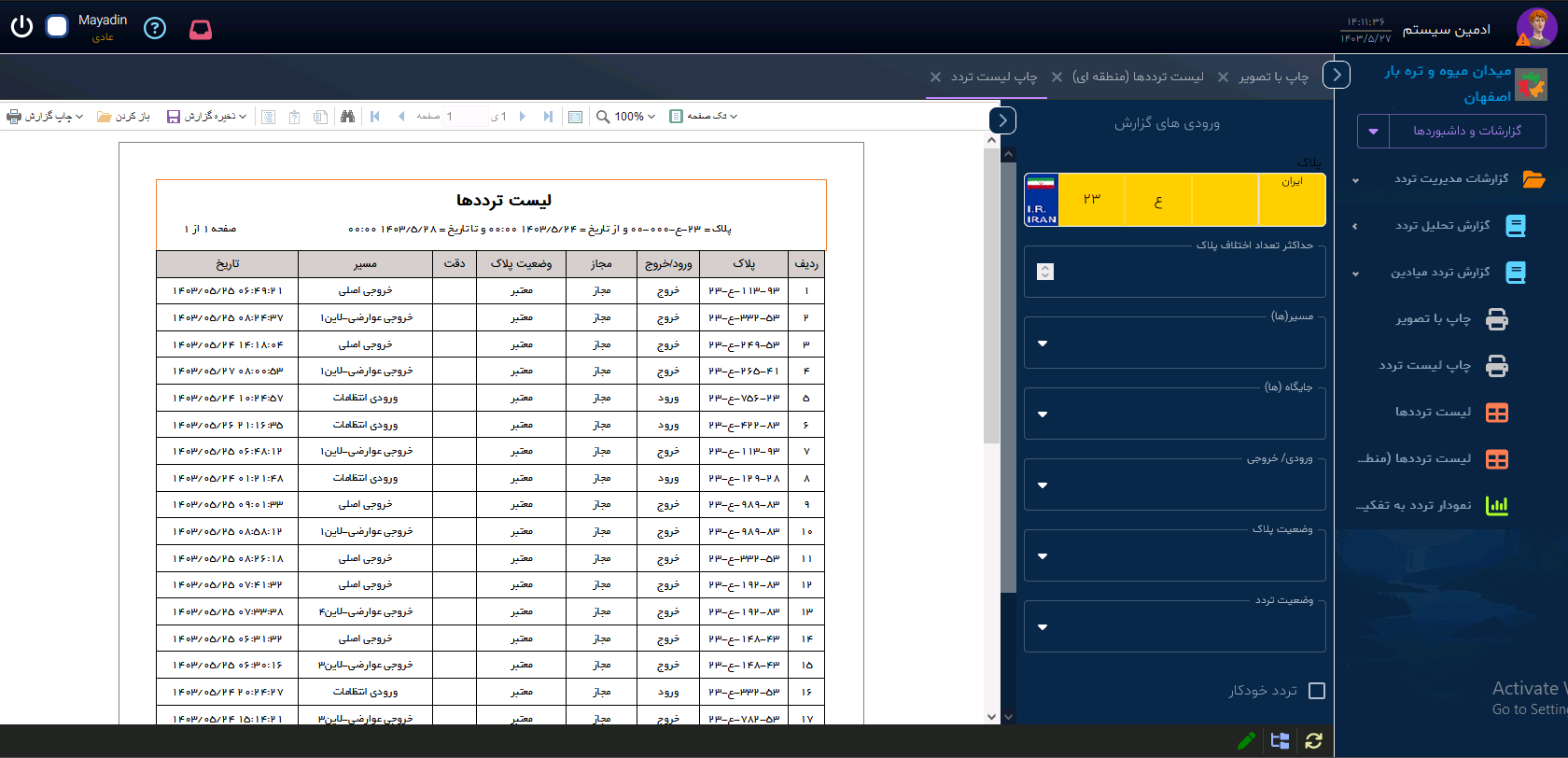Click the yellow refresh icon in the bottom bar
Viewport: 1568px width, 758px height.
[1314, 740]
